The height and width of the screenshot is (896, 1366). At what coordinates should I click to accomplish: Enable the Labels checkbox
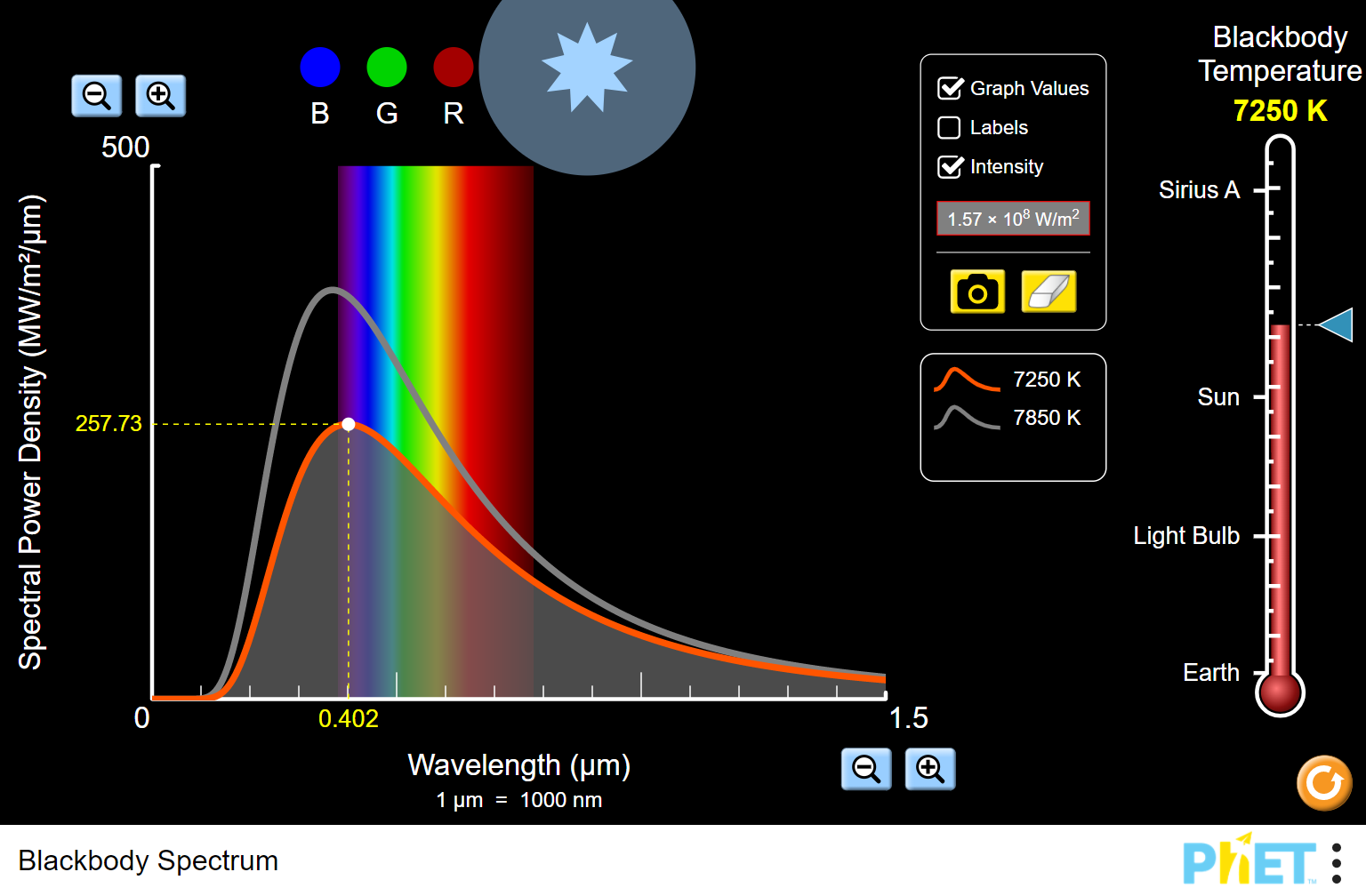pos(950,128)
